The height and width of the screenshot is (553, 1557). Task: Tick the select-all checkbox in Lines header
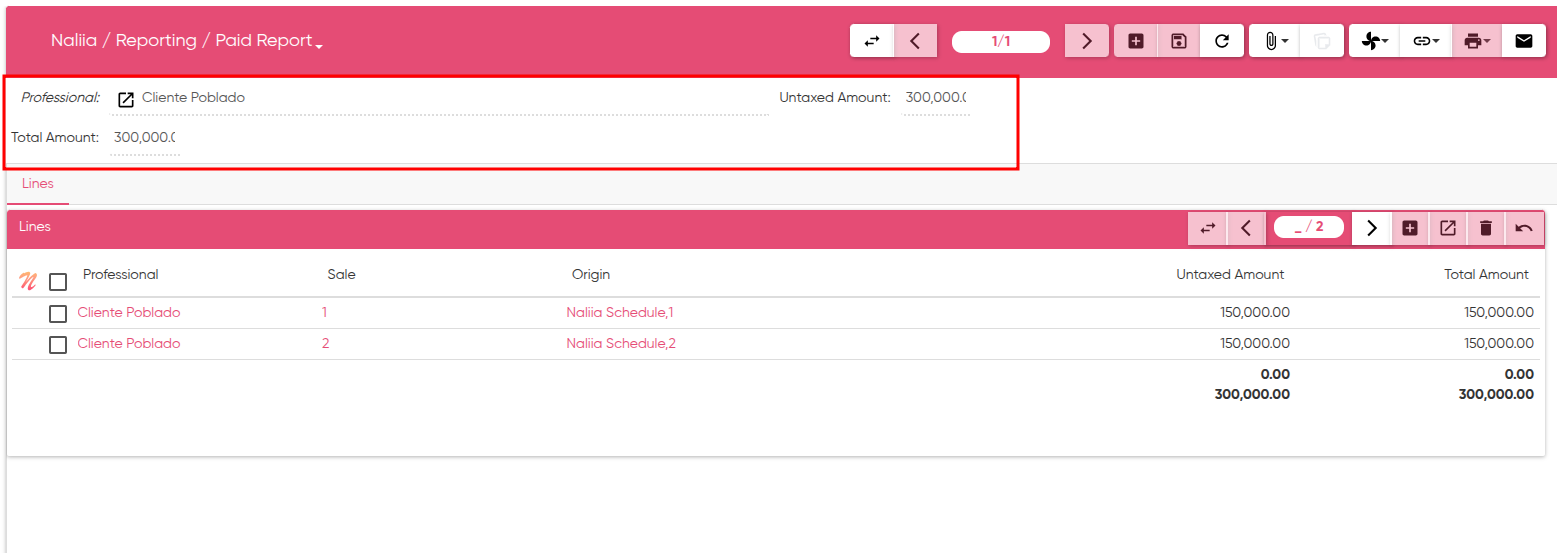[x=58, y=282]
